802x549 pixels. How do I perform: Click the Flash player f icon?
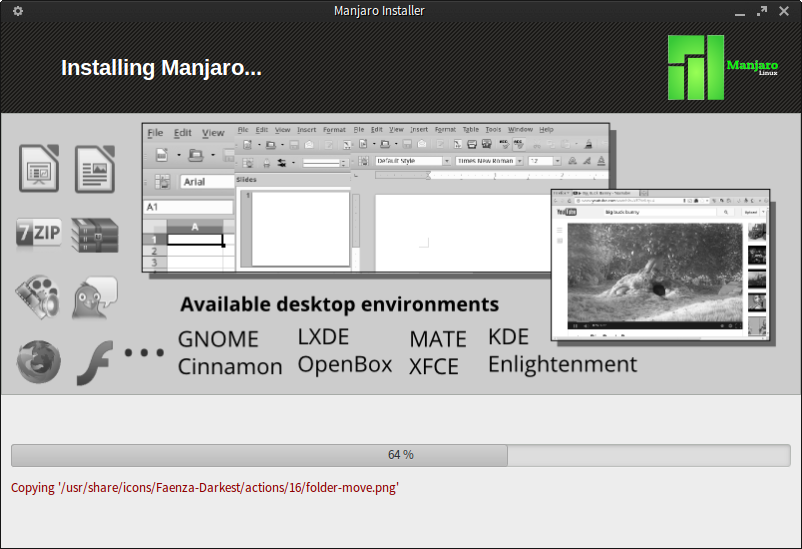95,363
